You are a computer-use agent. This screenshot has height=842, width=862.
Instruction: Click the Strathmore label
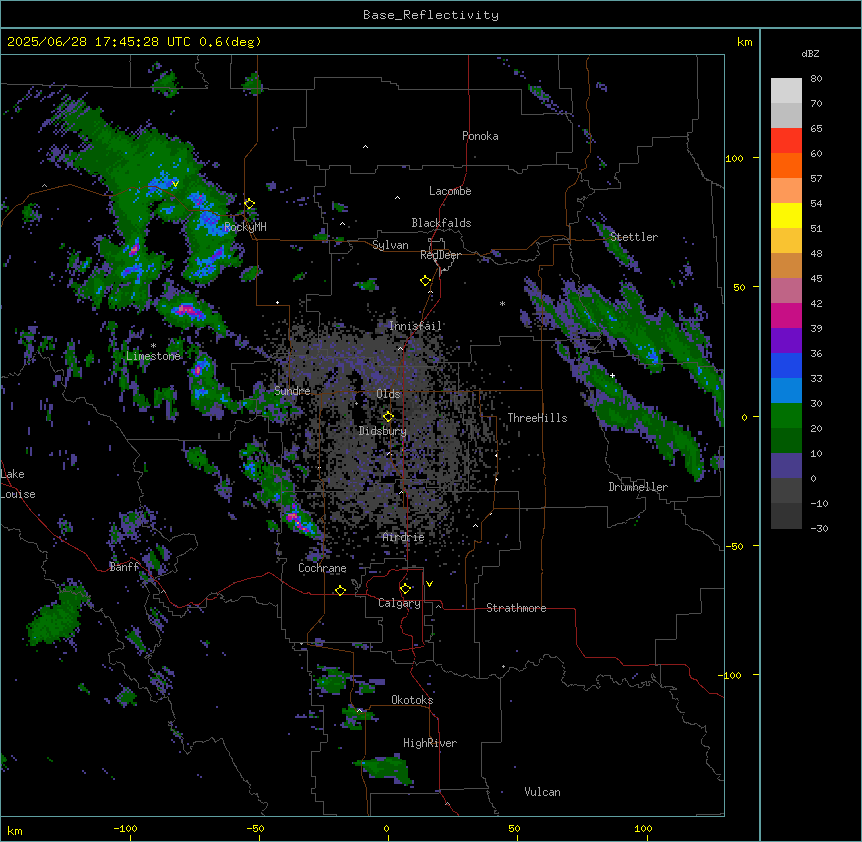(516, 608)
